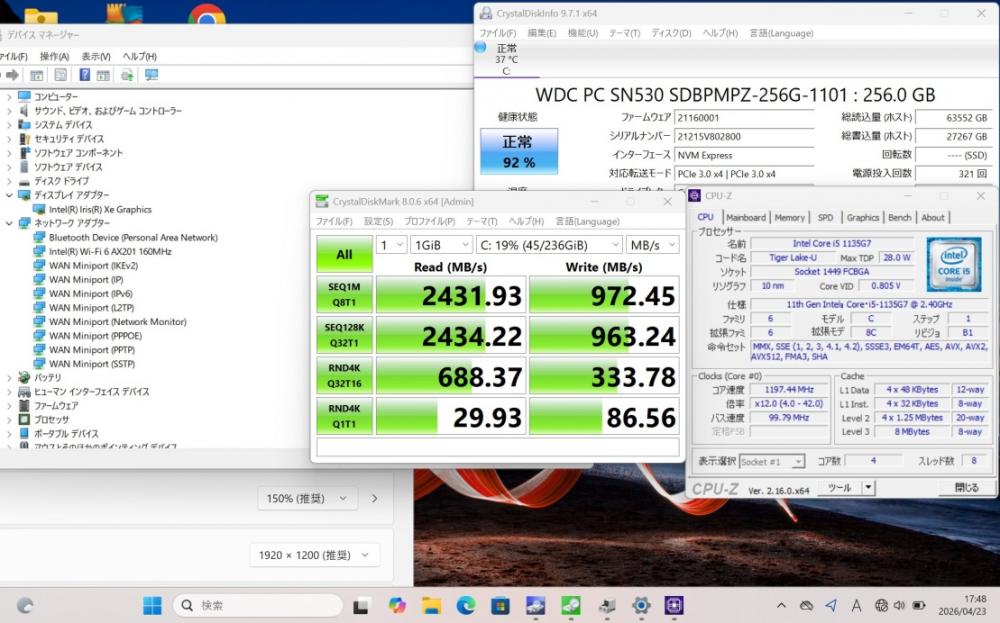Click the blue Help icon in Device Manager toolbar
Image resolution: width=1000 pixels, height=623 pixels.
[x=84, y=75]
